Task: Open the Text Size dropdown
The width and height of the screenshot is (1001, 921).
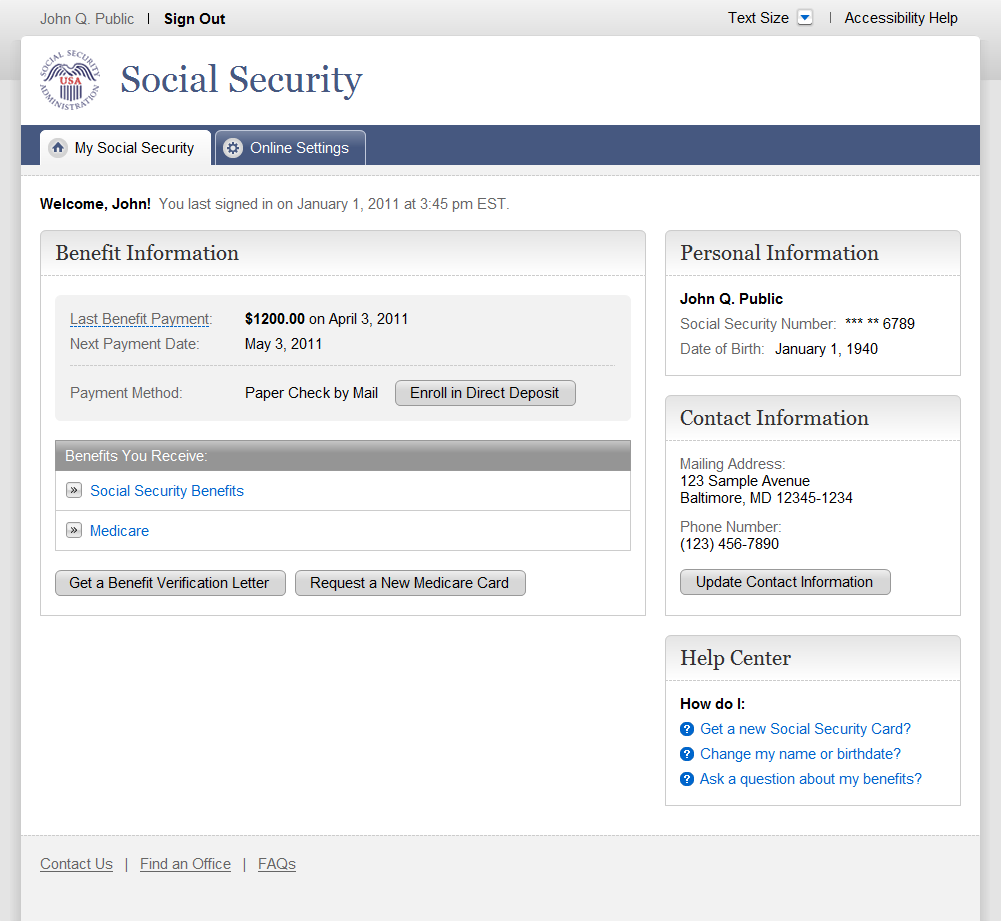Action: click(x=805, y=18)
